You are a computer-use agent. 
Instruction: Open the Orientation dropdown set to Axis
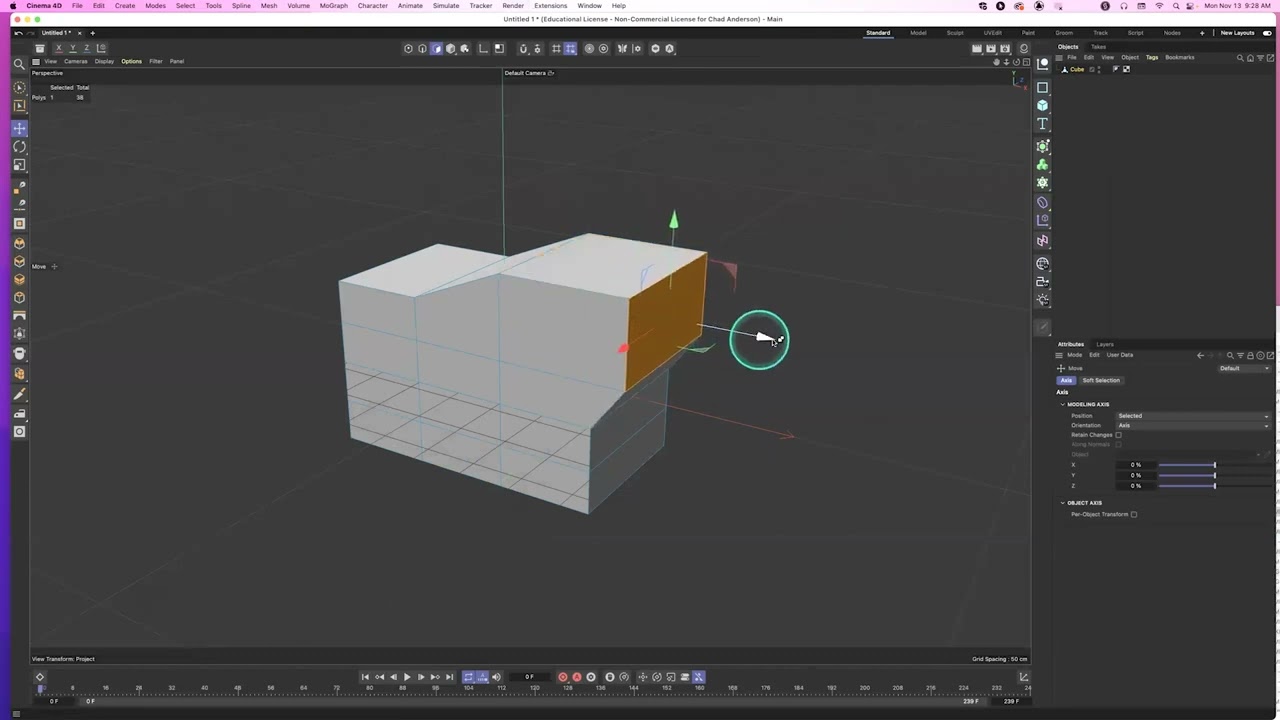(x=1193, y=426)
